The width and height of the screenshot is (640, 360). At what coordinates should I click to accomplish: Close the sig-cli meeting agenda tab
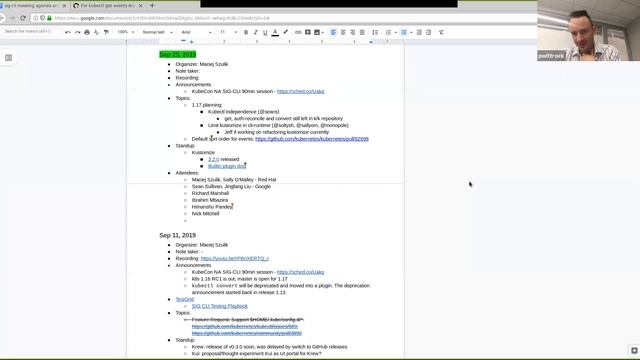pos(64,6)
